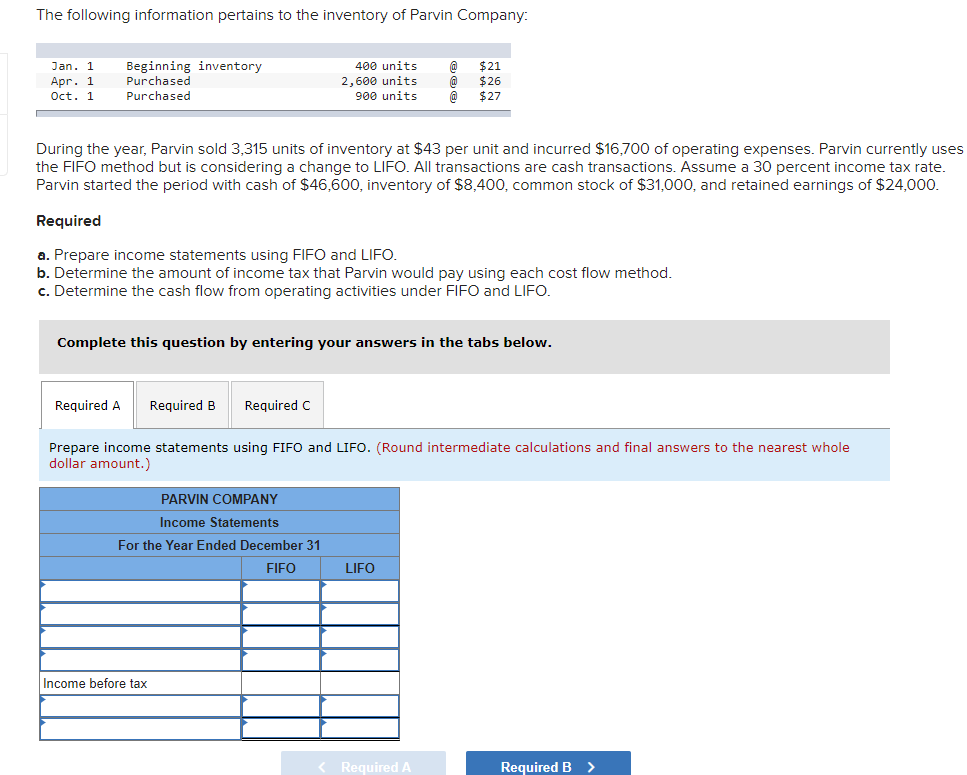Viewport: 967px width, 775px height.
Task: Open the first row's label dropdown in the income statement
Action: pyautogui.click(x=141, y=591)
